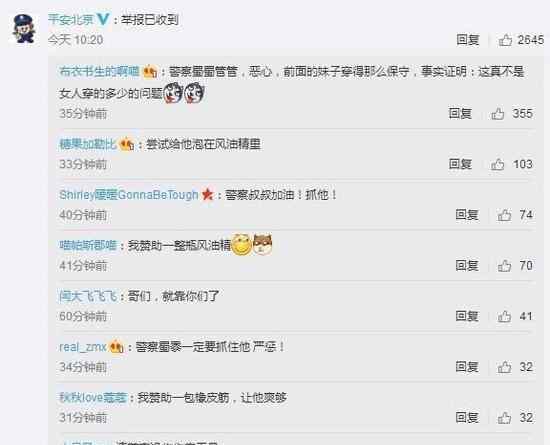The image size is (550, 445).
Task: Like the real_zmx comment
Action: 504,367
